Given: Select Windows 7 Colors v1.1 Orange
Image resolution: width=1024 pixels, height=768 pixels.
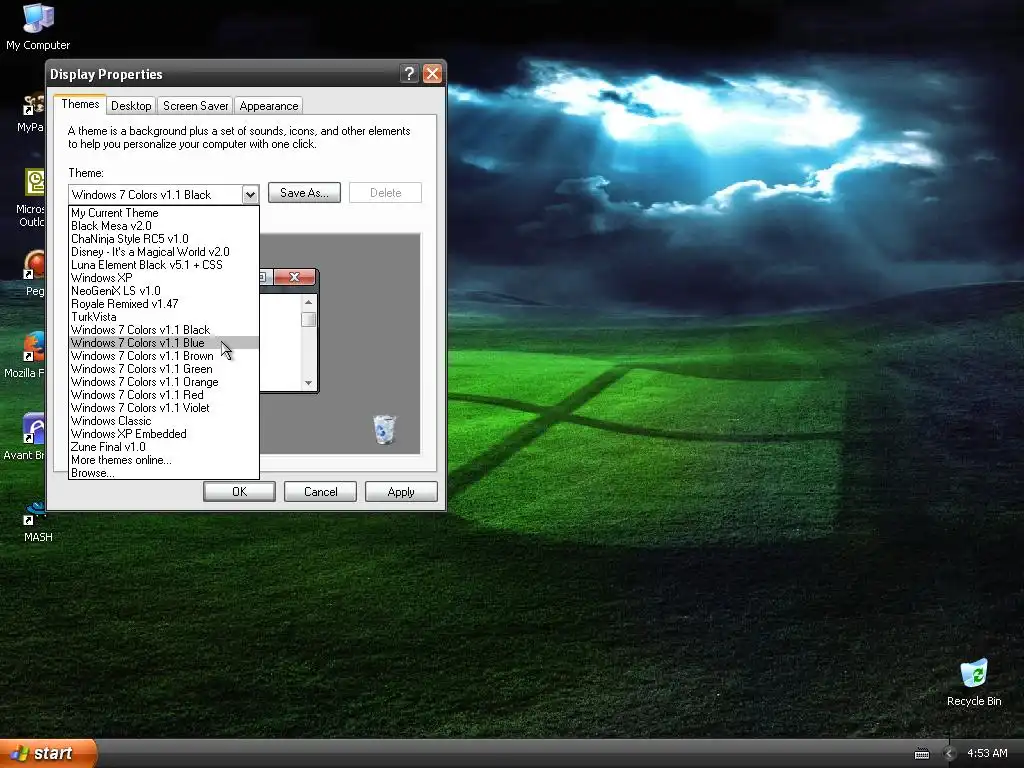Looking at the screenshot, I should click(164, 382).
